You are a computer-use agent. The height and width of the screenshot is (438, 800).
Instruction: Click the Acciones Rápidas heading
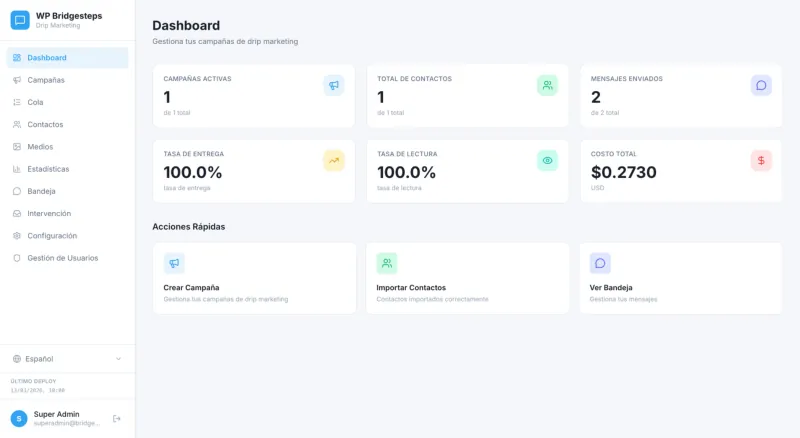coord(189,227)
